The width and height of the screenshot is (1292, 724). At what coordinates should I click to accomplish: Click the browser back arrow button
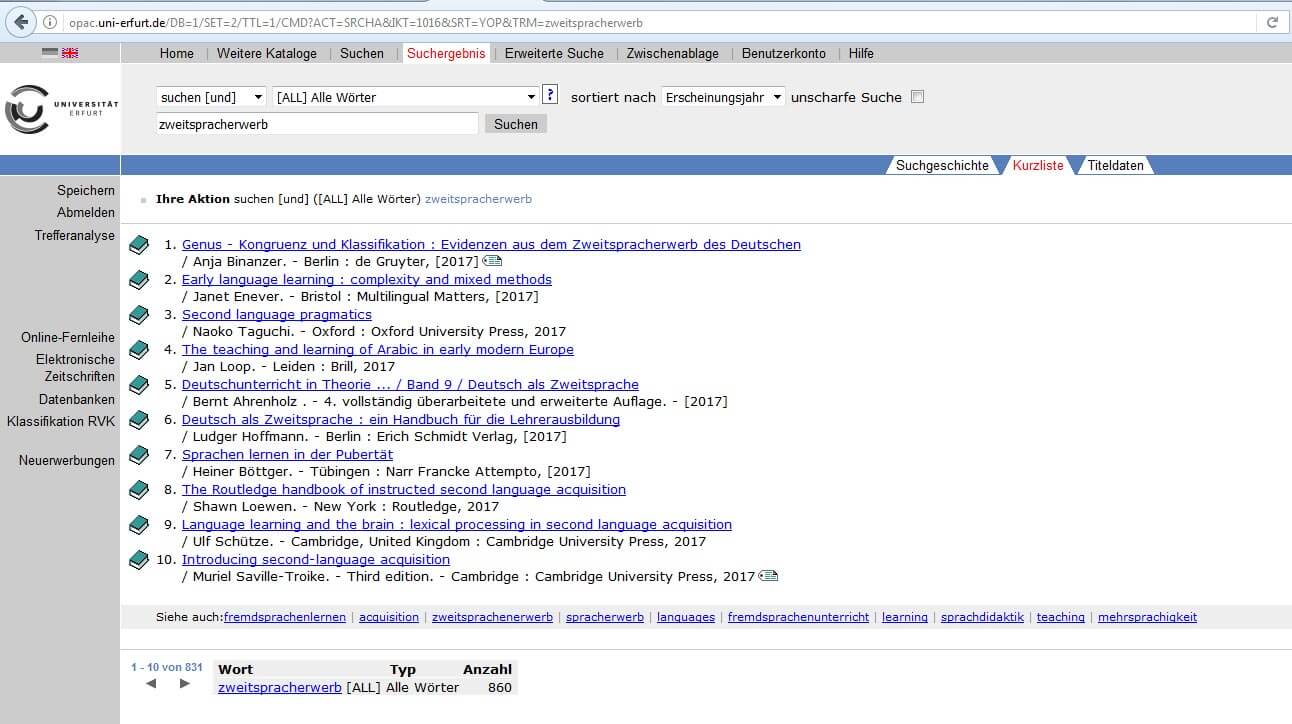pos(22,22)
